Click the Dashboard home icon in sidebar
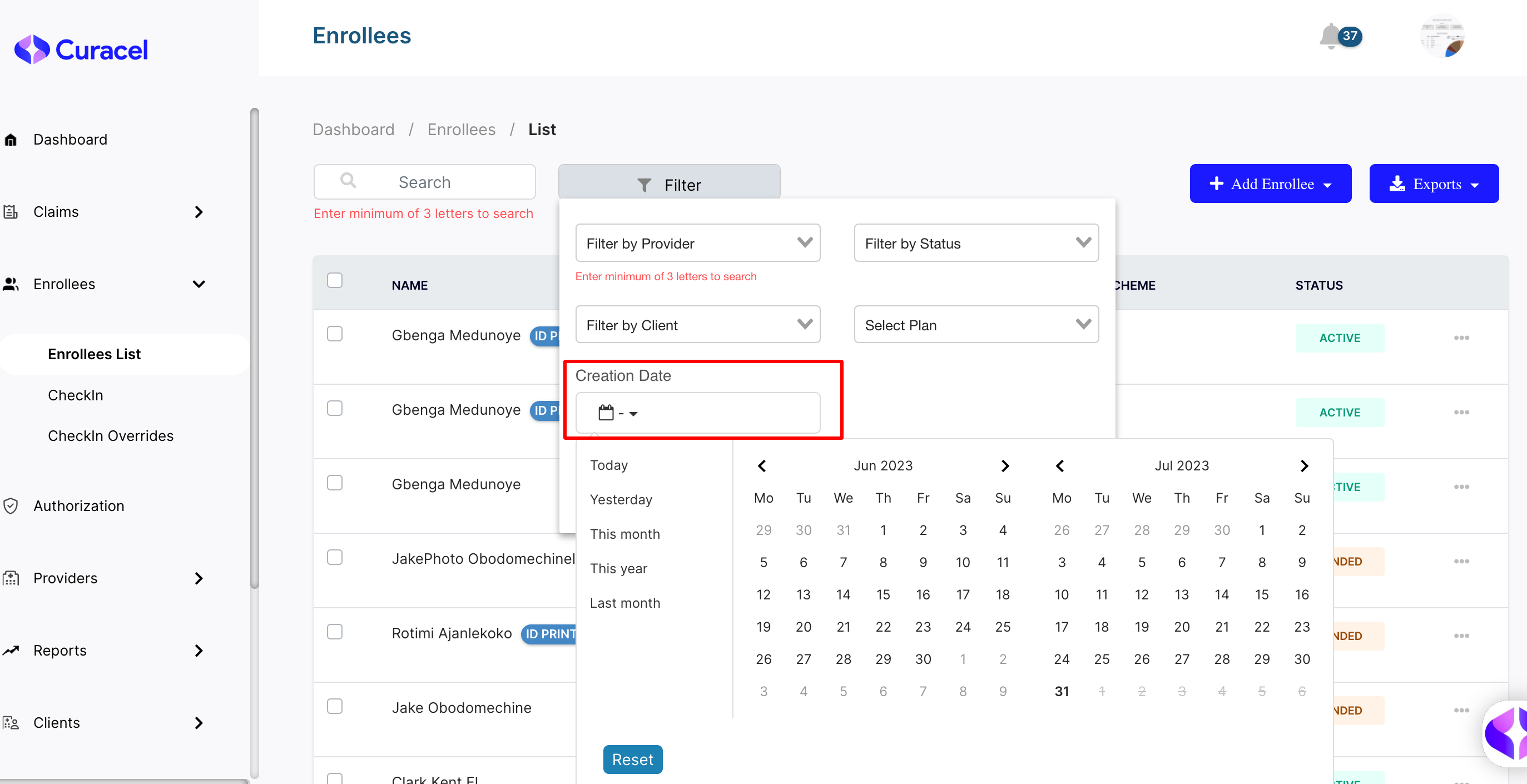 point(11,140)
